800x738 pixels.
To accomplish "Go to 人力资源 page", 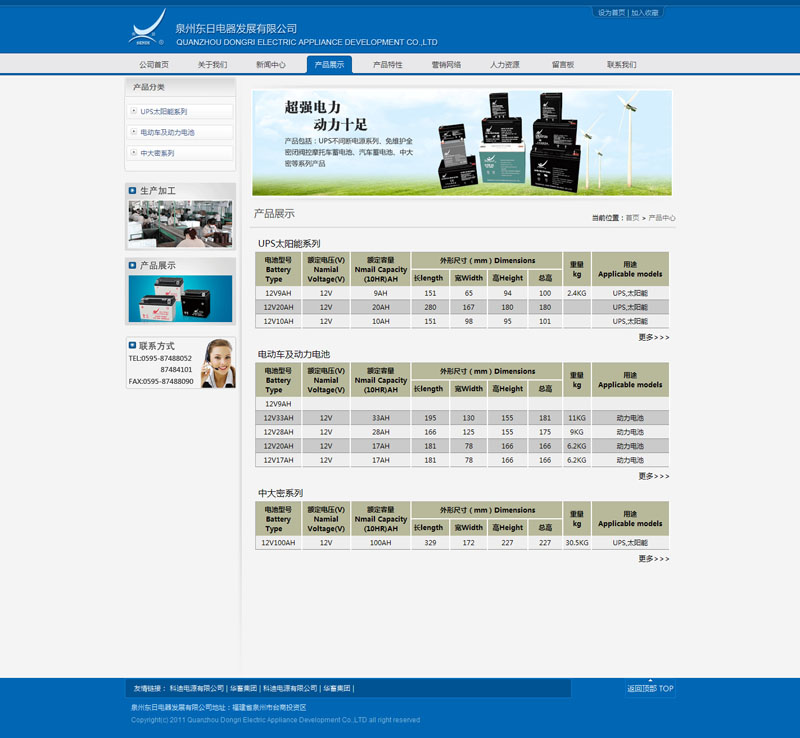I will (505, 65).
